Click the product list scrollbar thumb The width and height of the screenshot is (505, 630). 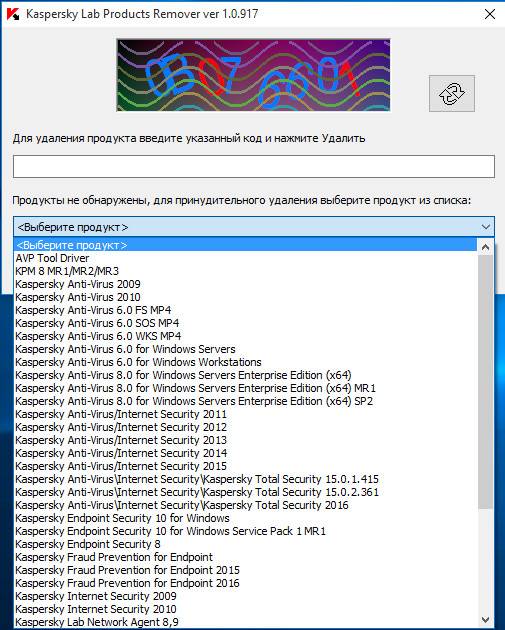[485, 382]
